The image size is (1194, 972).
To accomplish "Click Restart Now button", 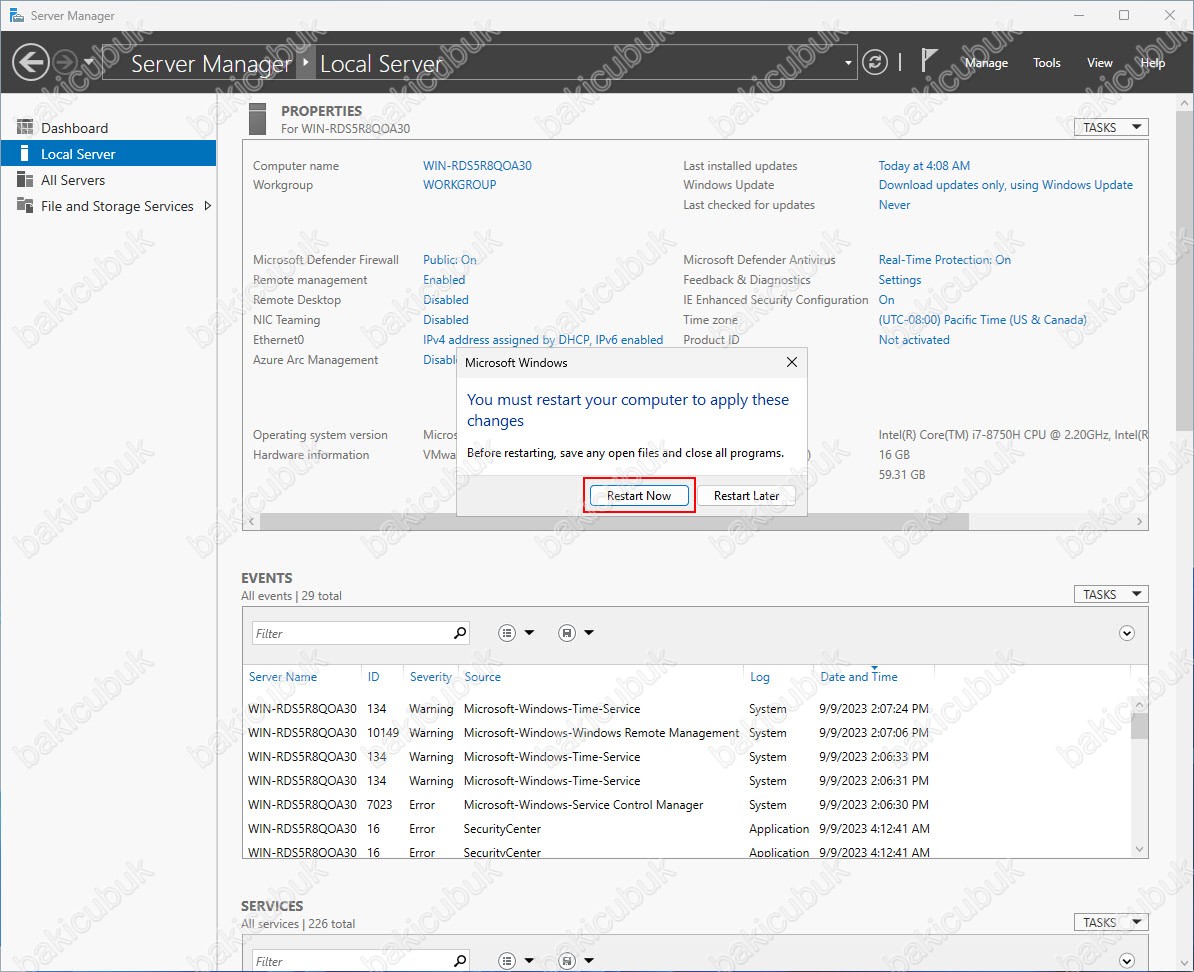I will click(639, 496).
